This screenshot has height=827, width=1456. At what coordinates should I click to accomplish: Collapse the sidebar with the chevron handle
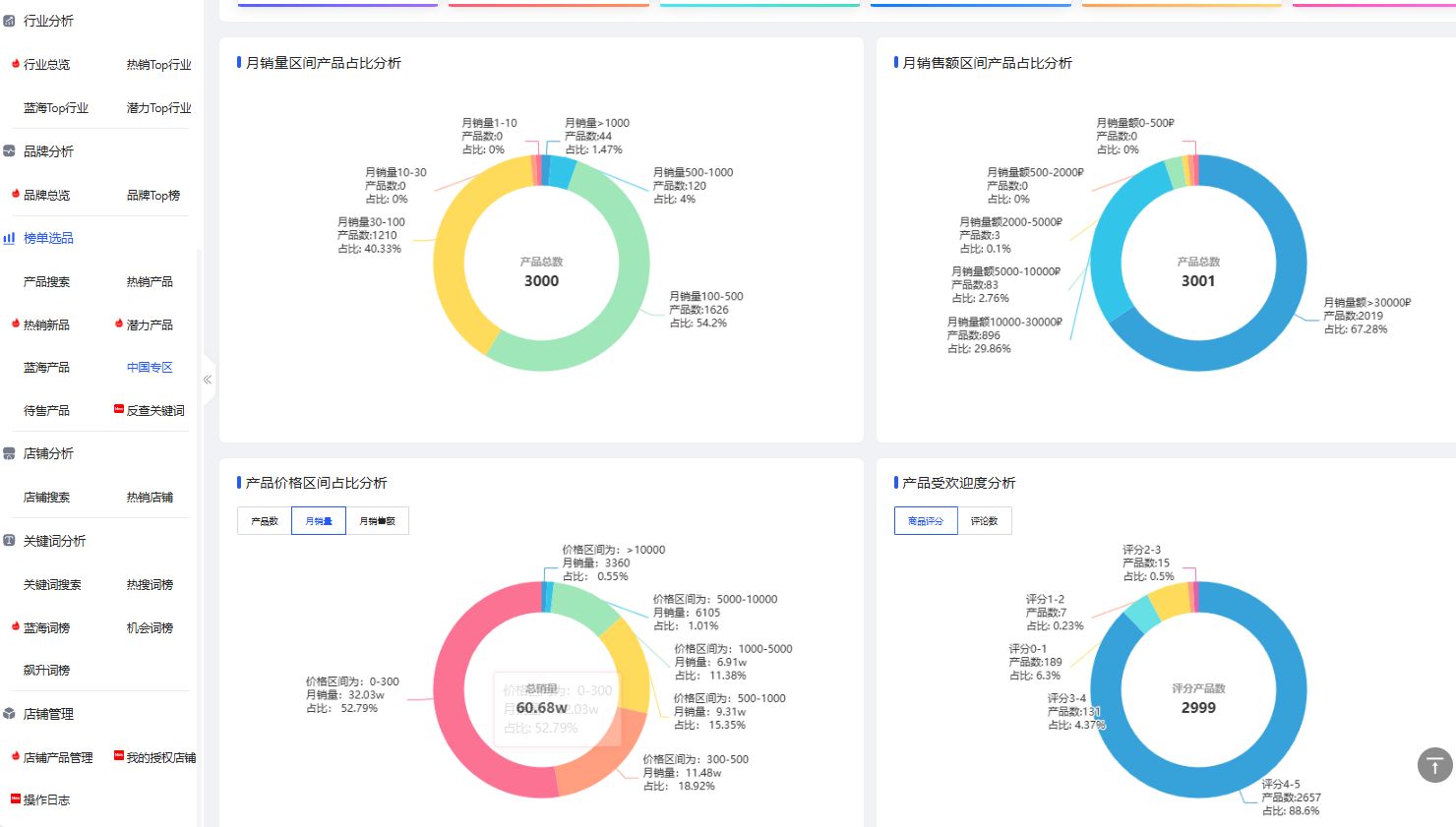coord(208,380)
